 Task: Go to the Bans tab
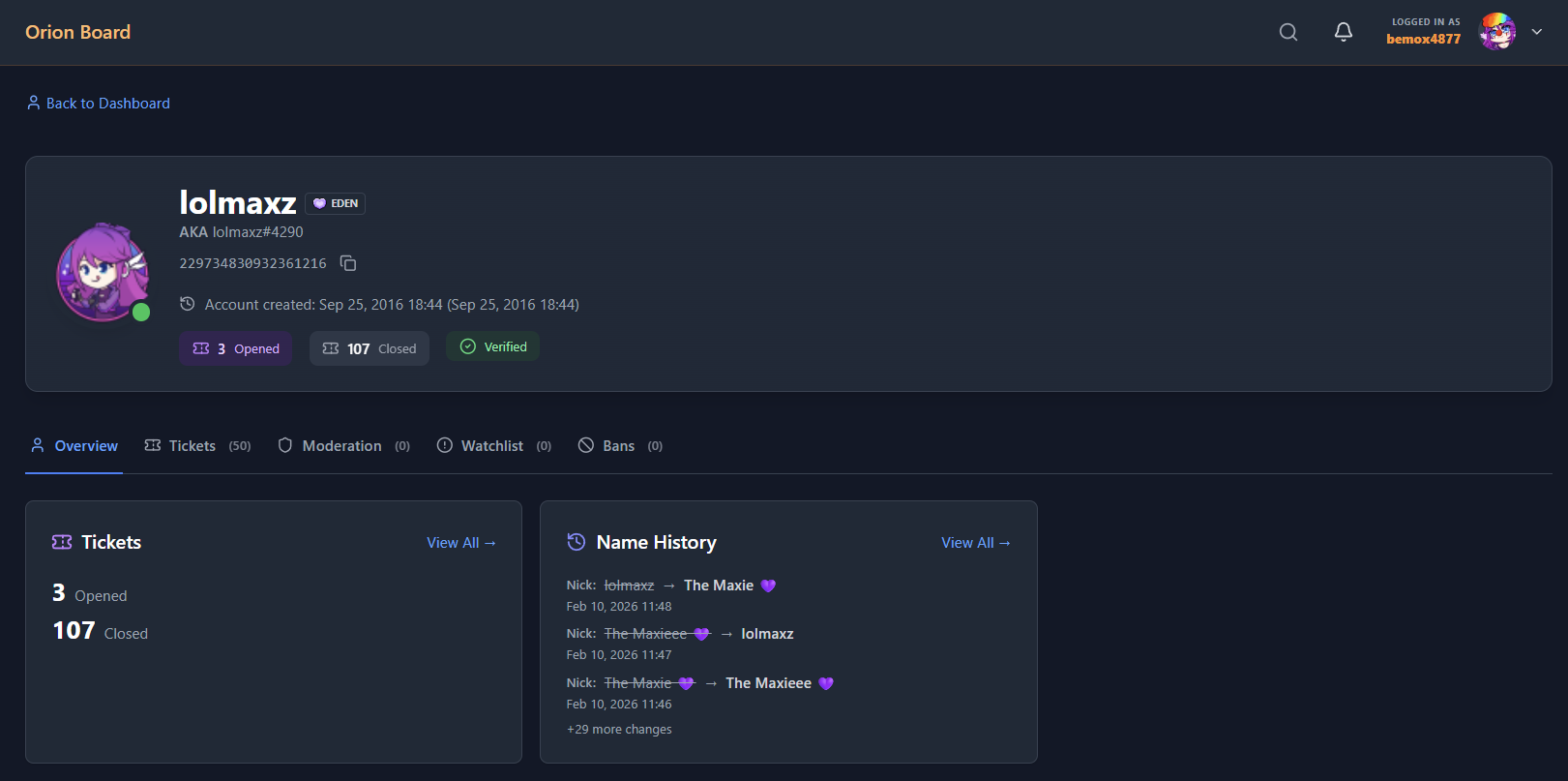pos(620,446)
